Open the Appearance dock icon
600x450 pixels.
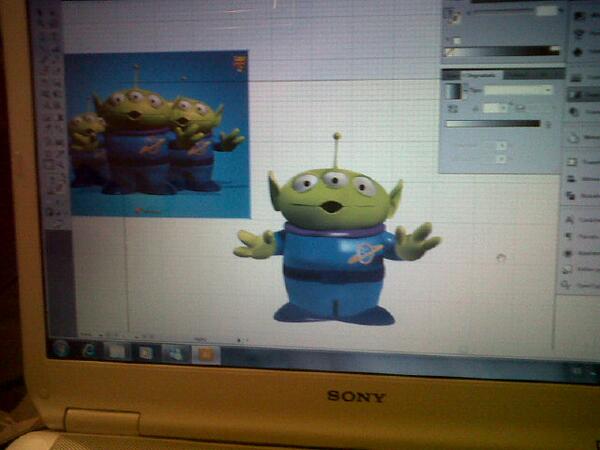tap(573, 138)
